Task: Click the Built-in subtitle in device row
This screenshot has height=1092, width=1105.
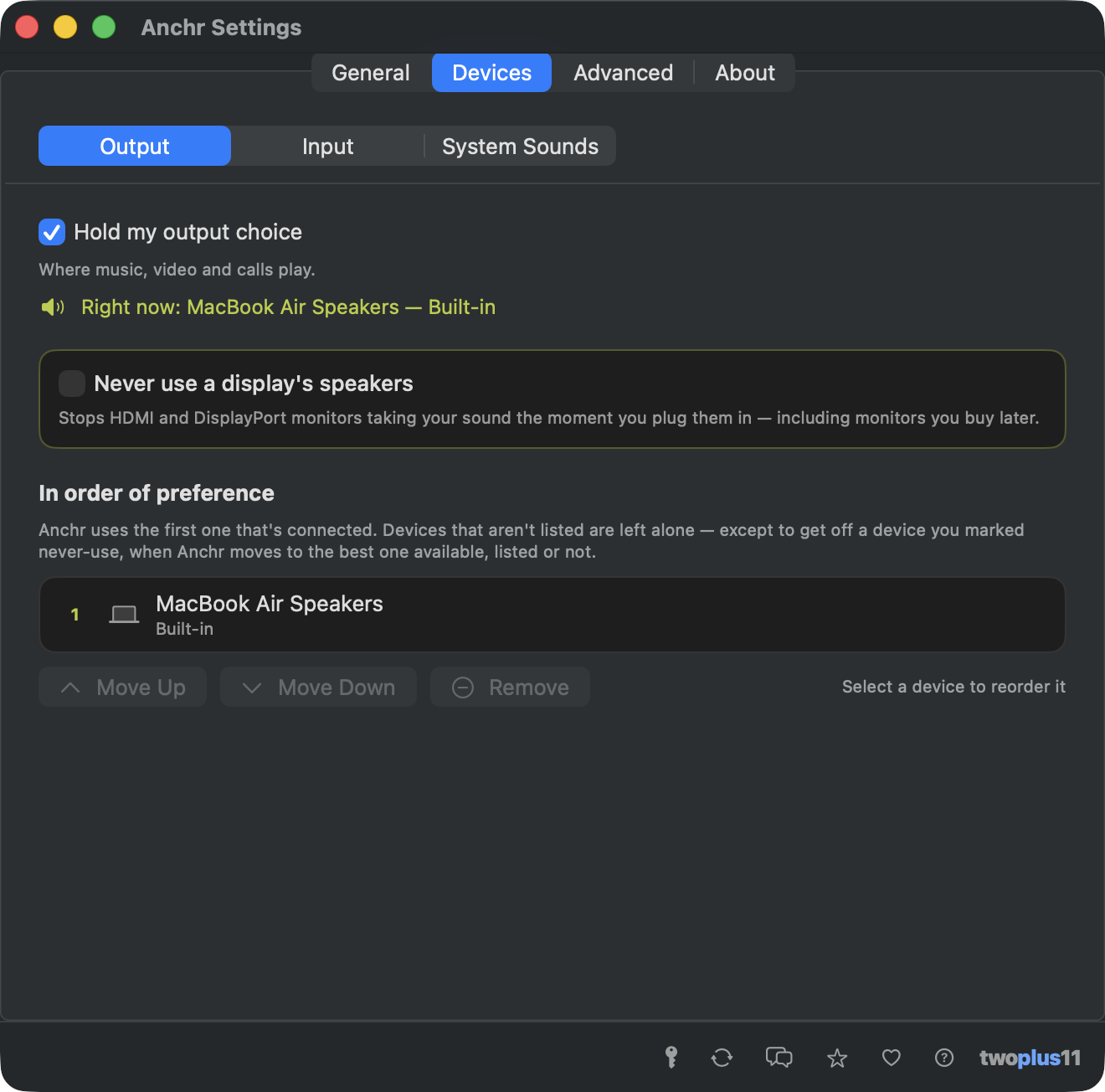Action: pos(184,629)
